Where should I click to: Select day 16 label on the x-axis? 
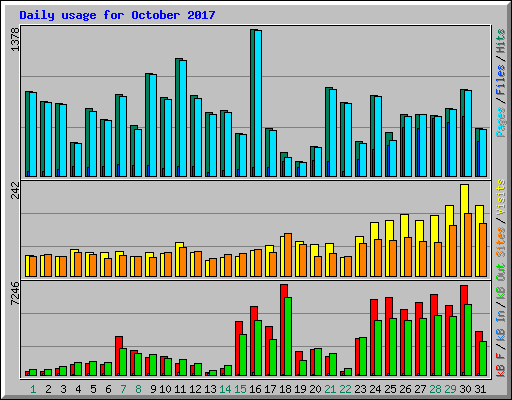(x=255, y=389)
